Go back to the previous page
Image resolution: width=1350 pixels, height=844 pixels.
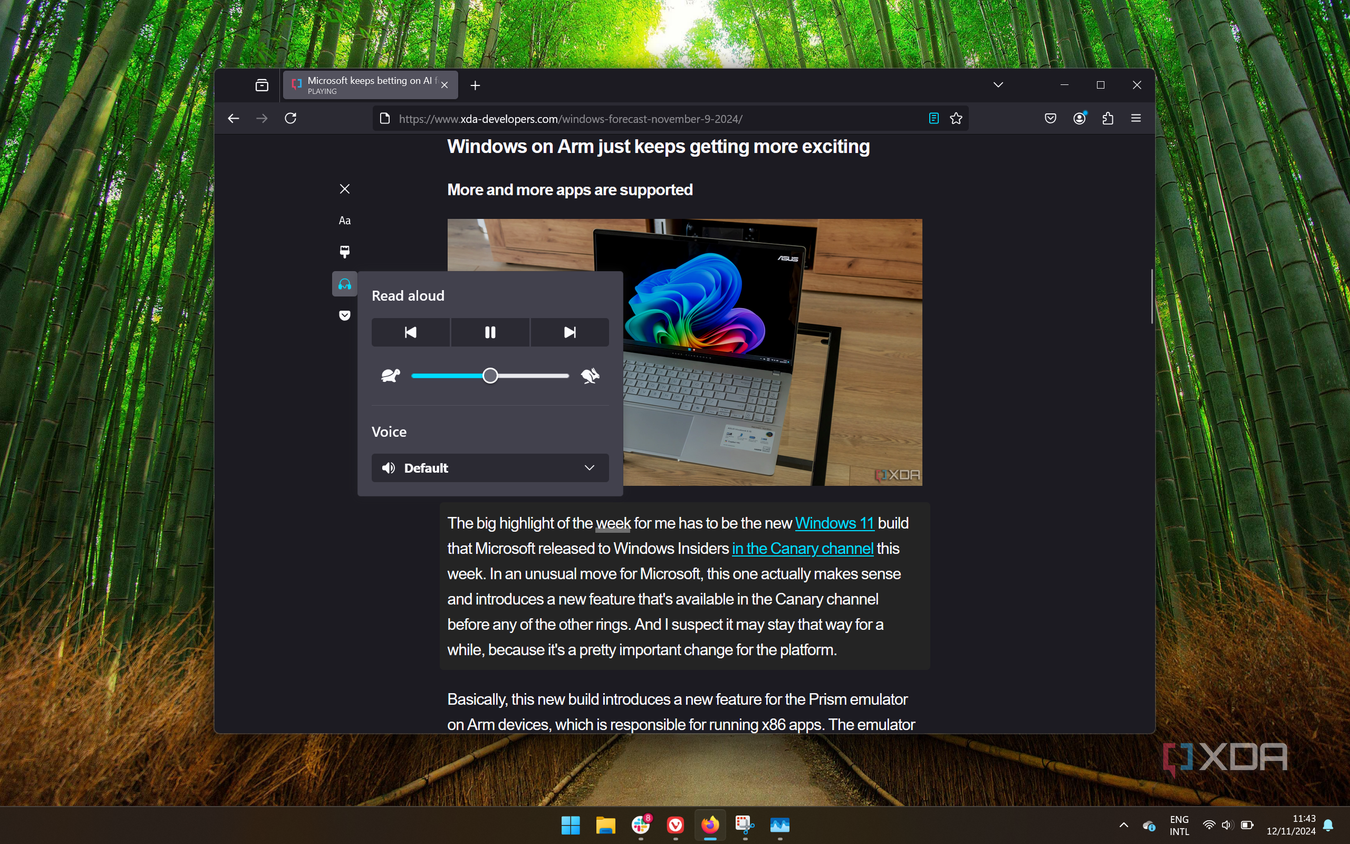click(x=233, y=118)
